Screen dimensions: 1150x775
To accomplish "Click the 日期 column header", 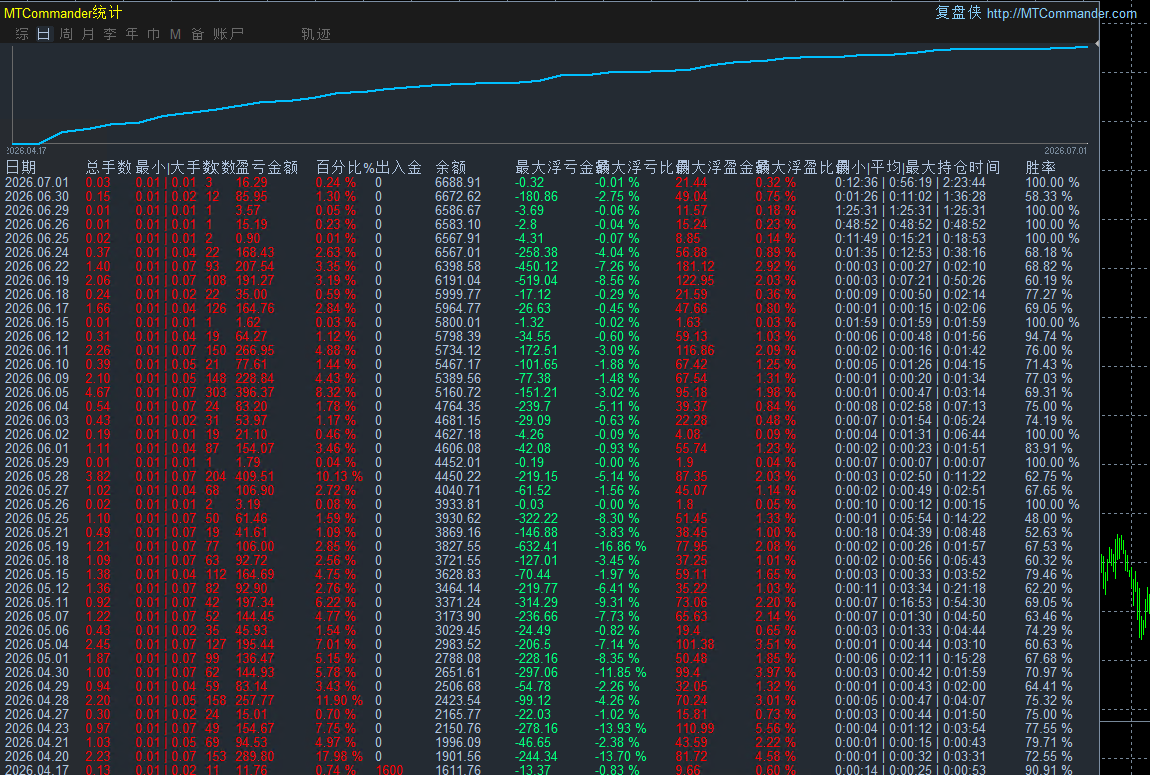I will (21, 167).
